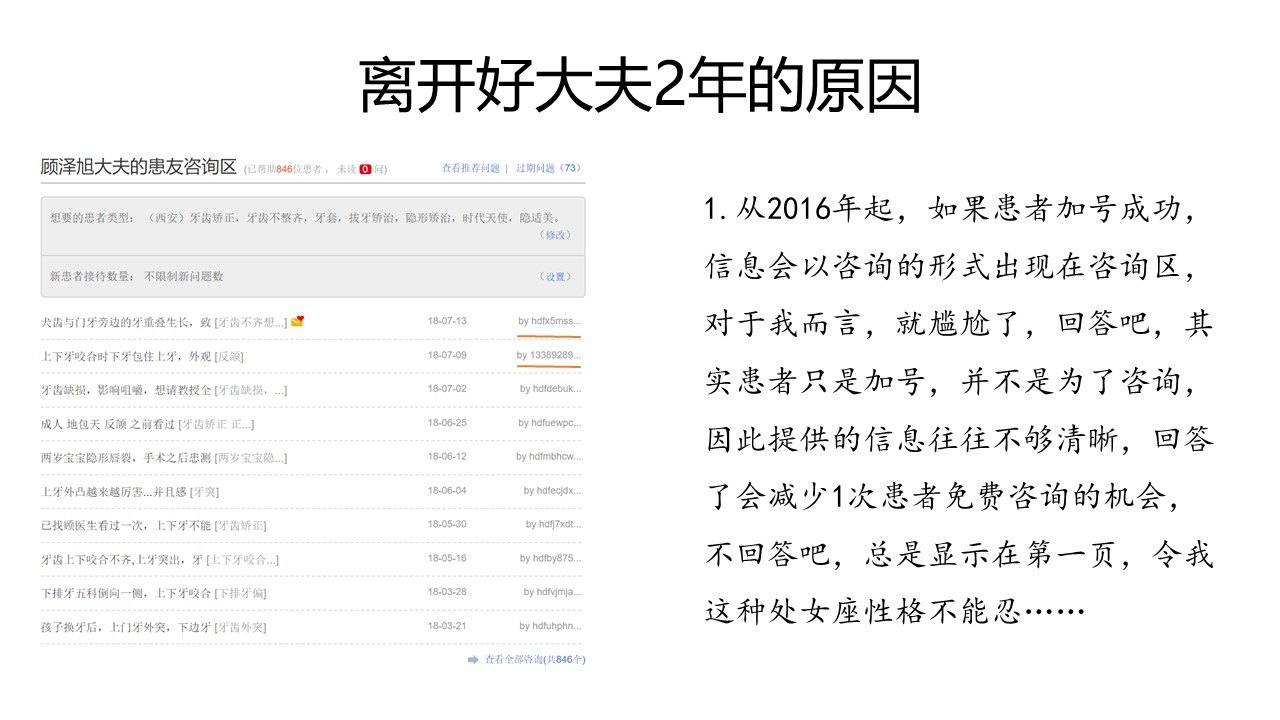This screenshot has height=720, width=1280.
Task: Click user 'by hdfuhphn...'
Action: tap(549, 626)
